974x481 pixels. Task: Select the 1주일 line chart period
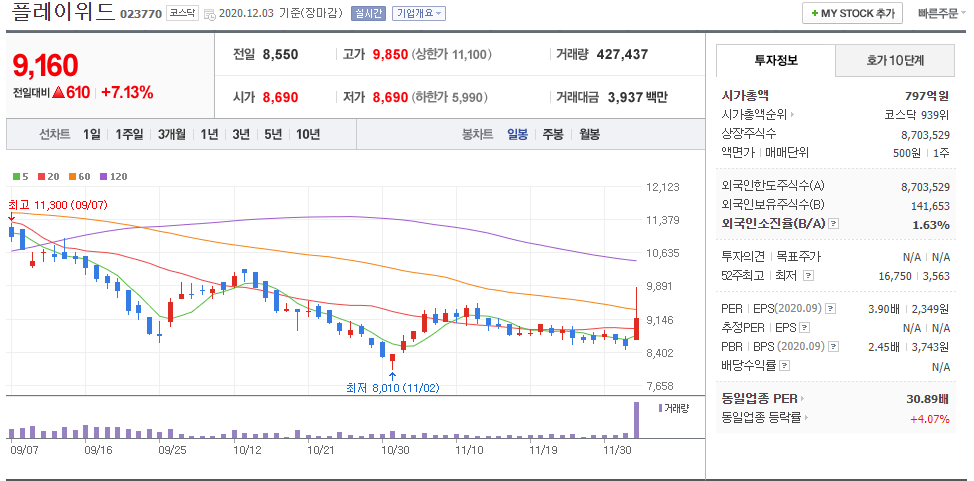129,134
